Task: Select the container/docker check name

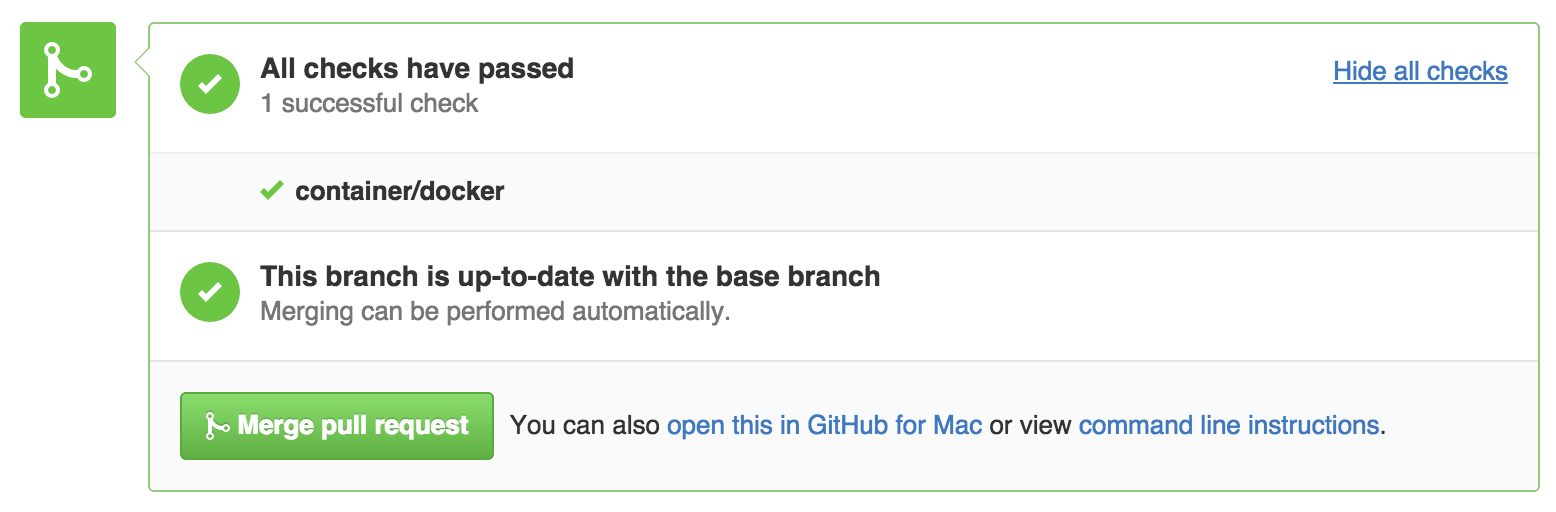Action: tap(399, 191)
